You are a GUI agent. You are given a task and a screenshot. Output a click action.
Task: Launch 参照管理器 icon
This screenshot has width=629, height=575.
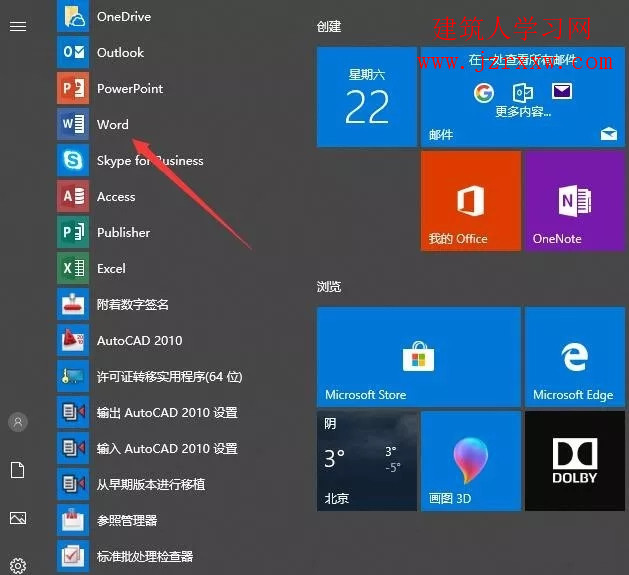(x=73, y=520)
